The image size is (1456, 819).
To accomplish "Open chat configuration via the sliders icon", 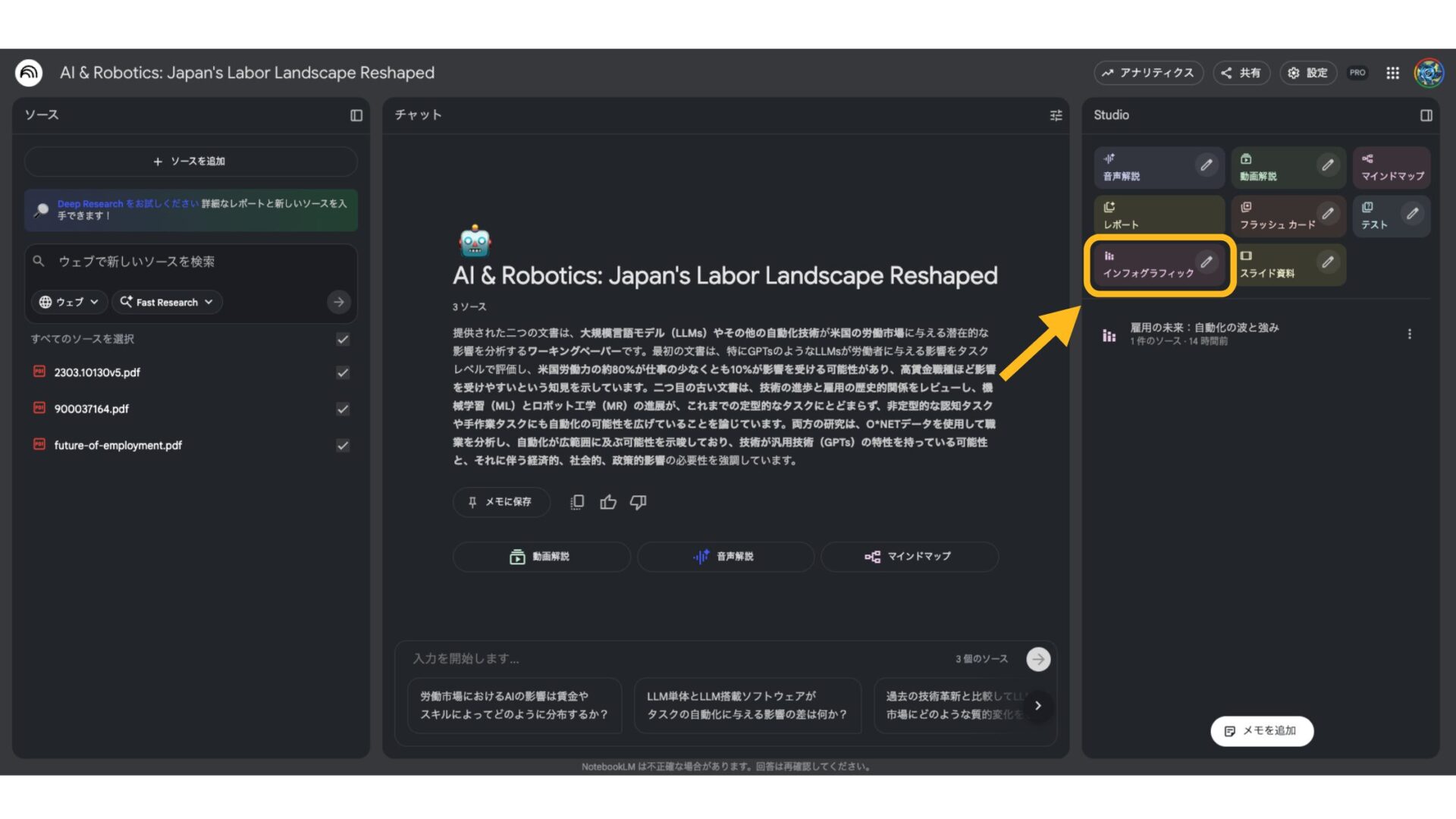I will point(1056,115).
